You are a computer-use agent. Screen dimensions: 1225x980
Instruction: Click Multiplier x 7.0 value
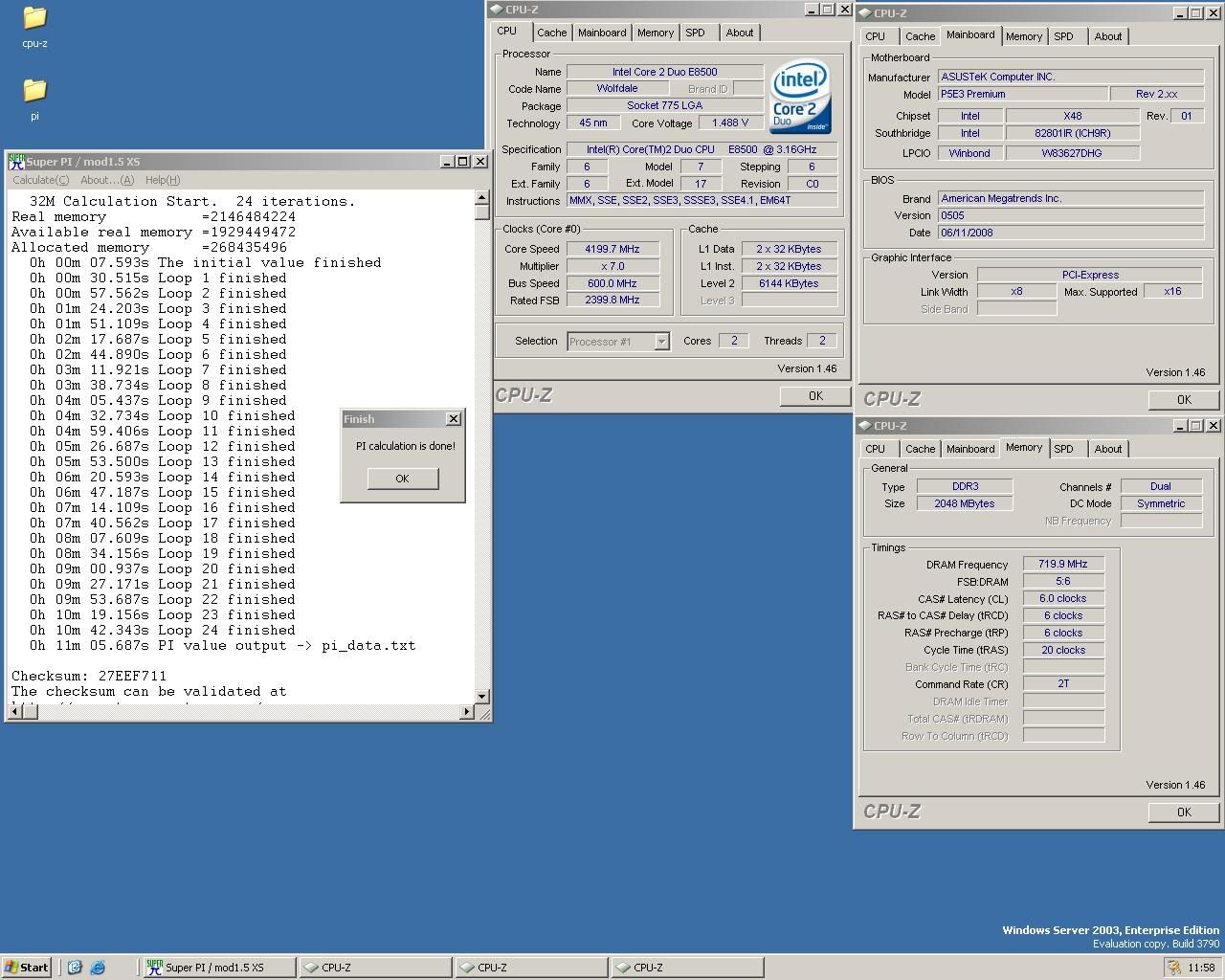pyautogui.click(x=612, y=267)
